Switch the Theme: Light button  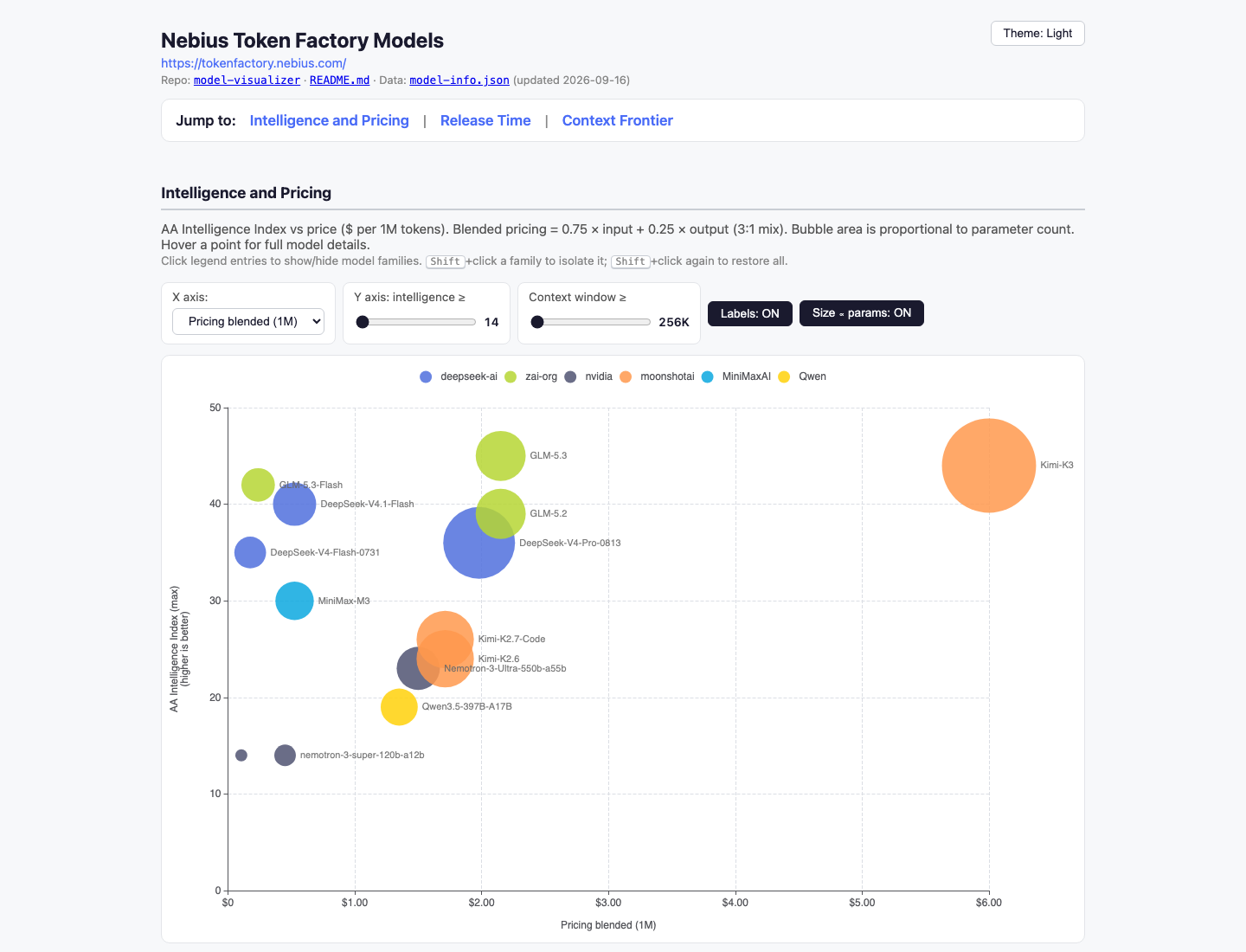point(1037,33)
